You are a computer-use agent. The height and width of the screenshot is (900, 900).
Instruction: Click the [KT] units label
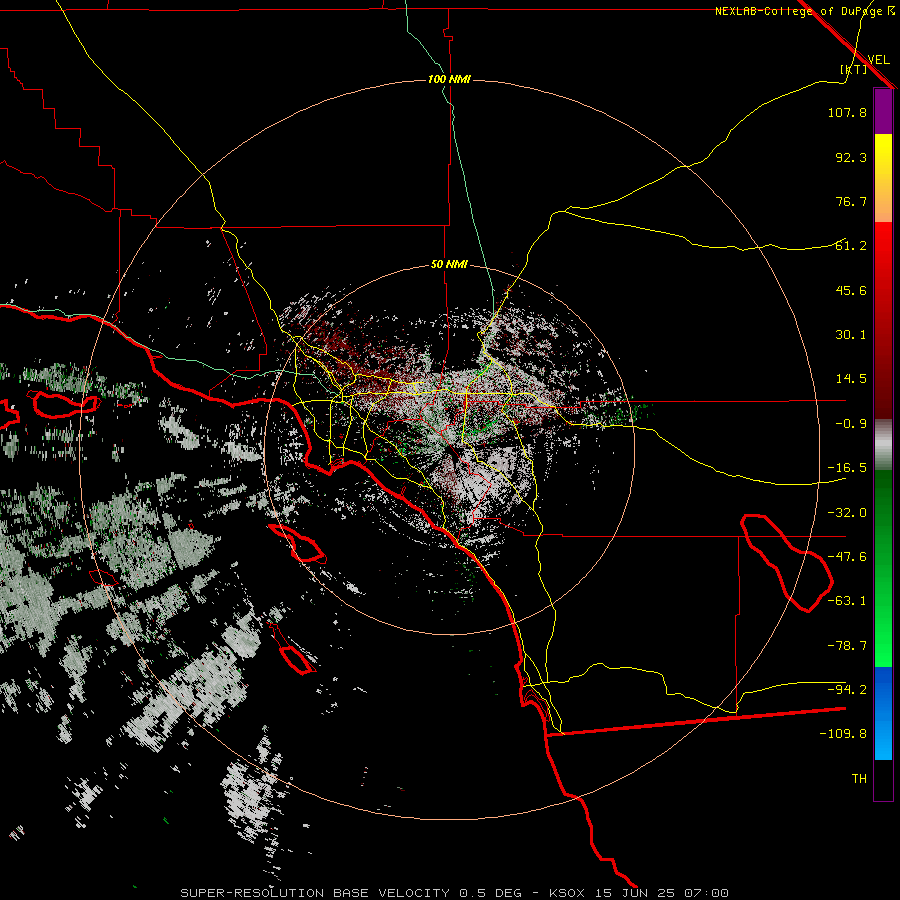pyautogui.click(x=854, y=69)
